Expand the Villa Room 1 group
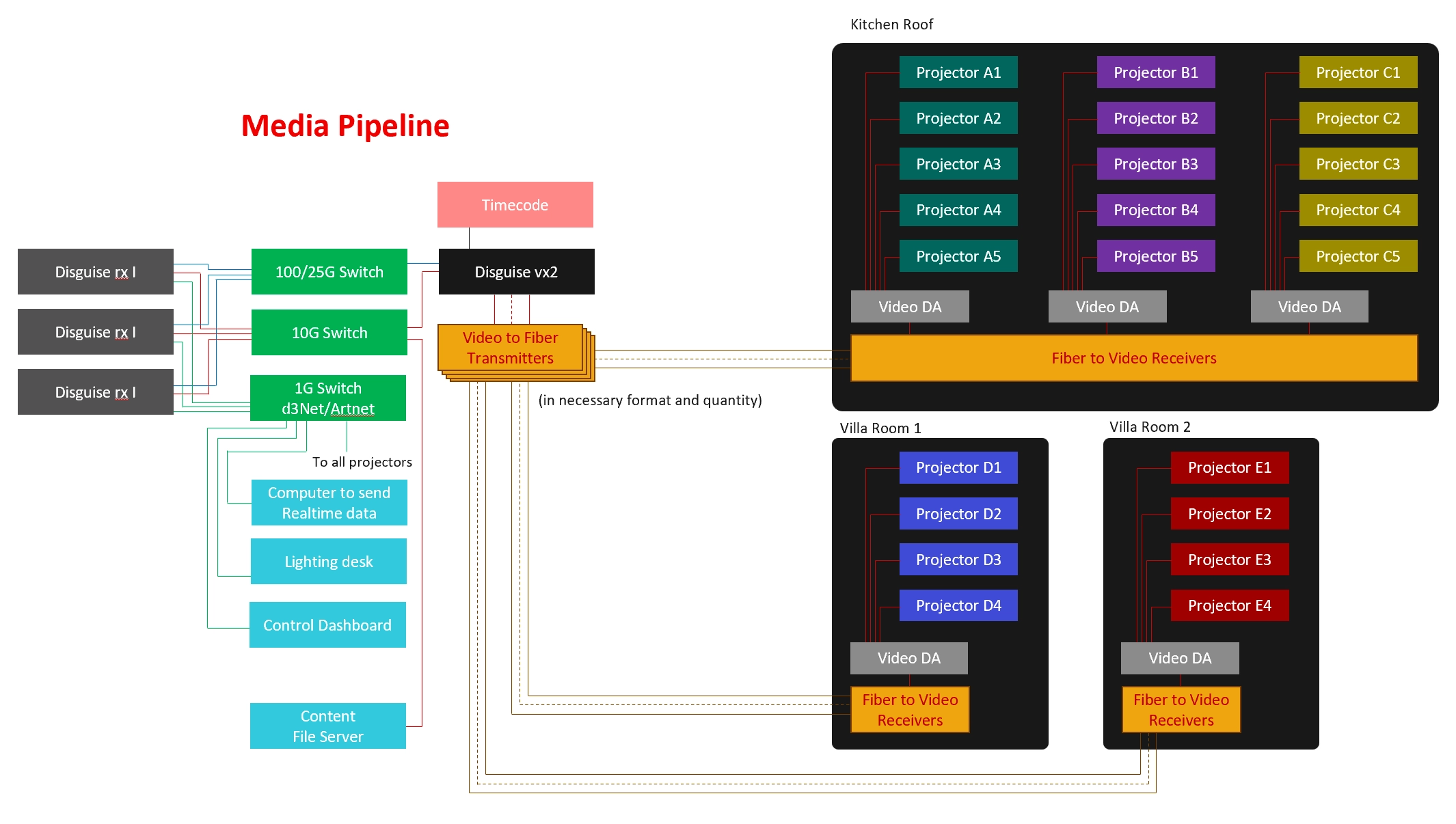 coord(881,428)
